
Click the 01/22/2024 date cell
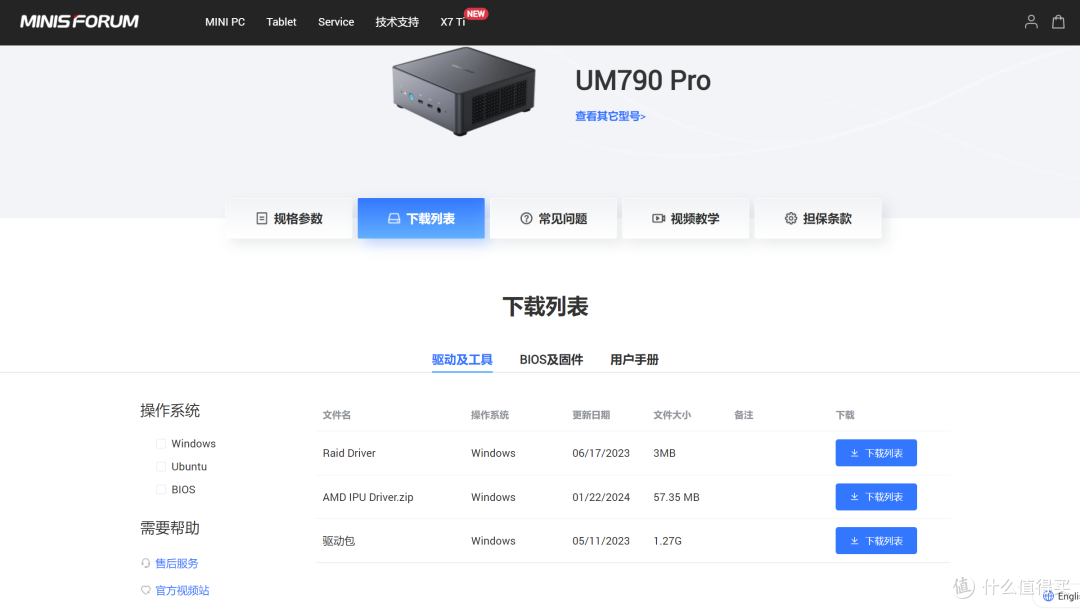click(x=601, y=497)
